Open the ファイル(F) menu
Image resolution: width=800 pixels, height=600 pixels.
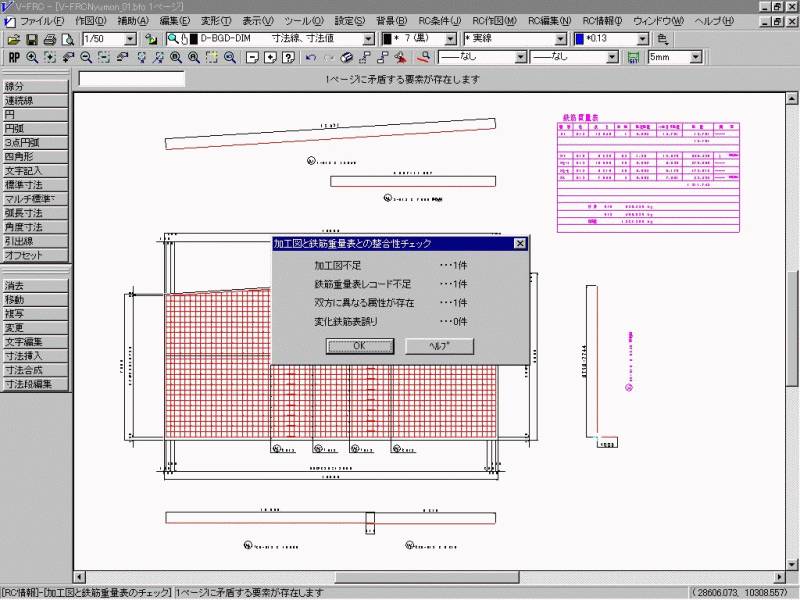(42, 21)
